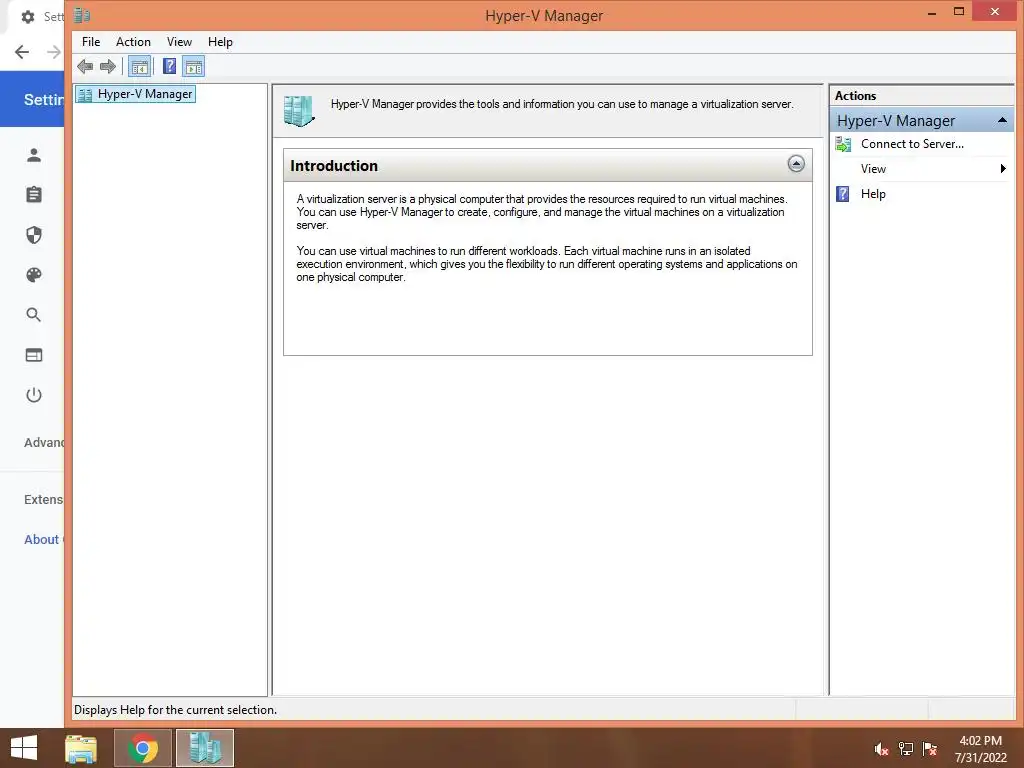Click Chrome Settings back arrow
Viewport: 1024px width, 768px height.
coord(22,52)
